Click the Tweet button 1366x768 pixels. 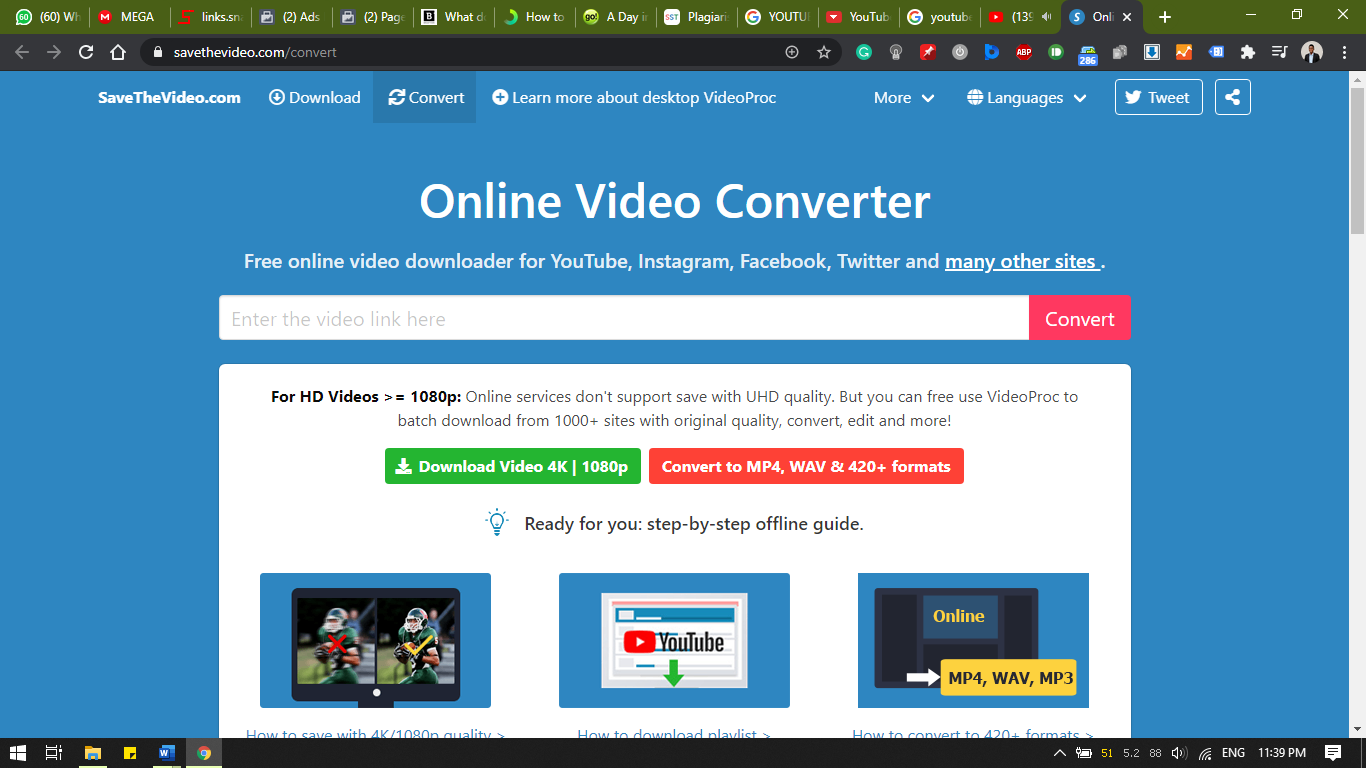point(1158,97)
